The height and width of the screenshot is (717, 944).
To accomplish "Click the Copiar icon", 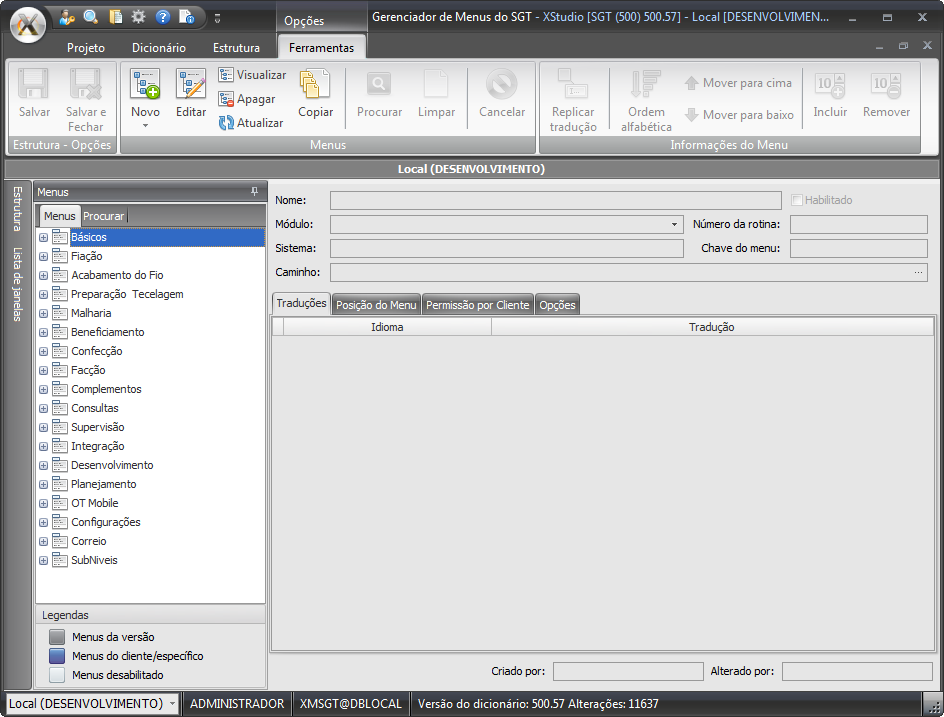I will [x=315, y=84].
